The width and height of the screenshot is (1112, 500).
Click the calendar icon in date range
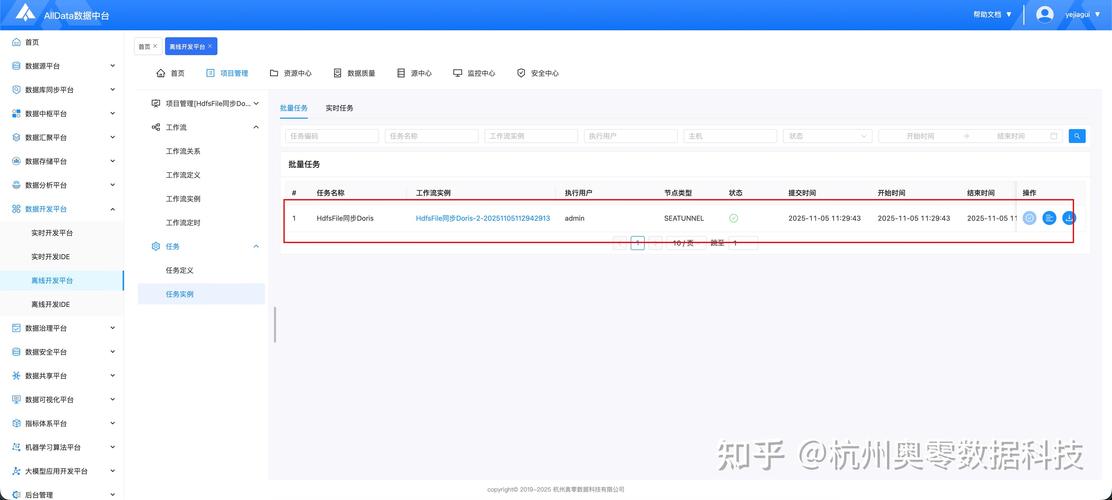coord(1054,135)
